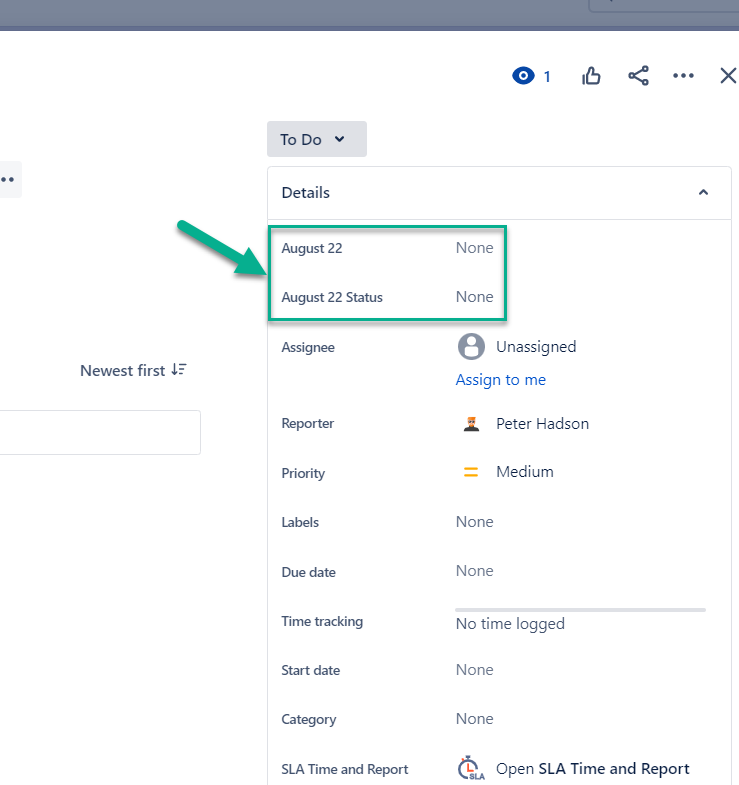
Task: Click the Details section header
Action: pyautogui.click(x=499, y=193)
